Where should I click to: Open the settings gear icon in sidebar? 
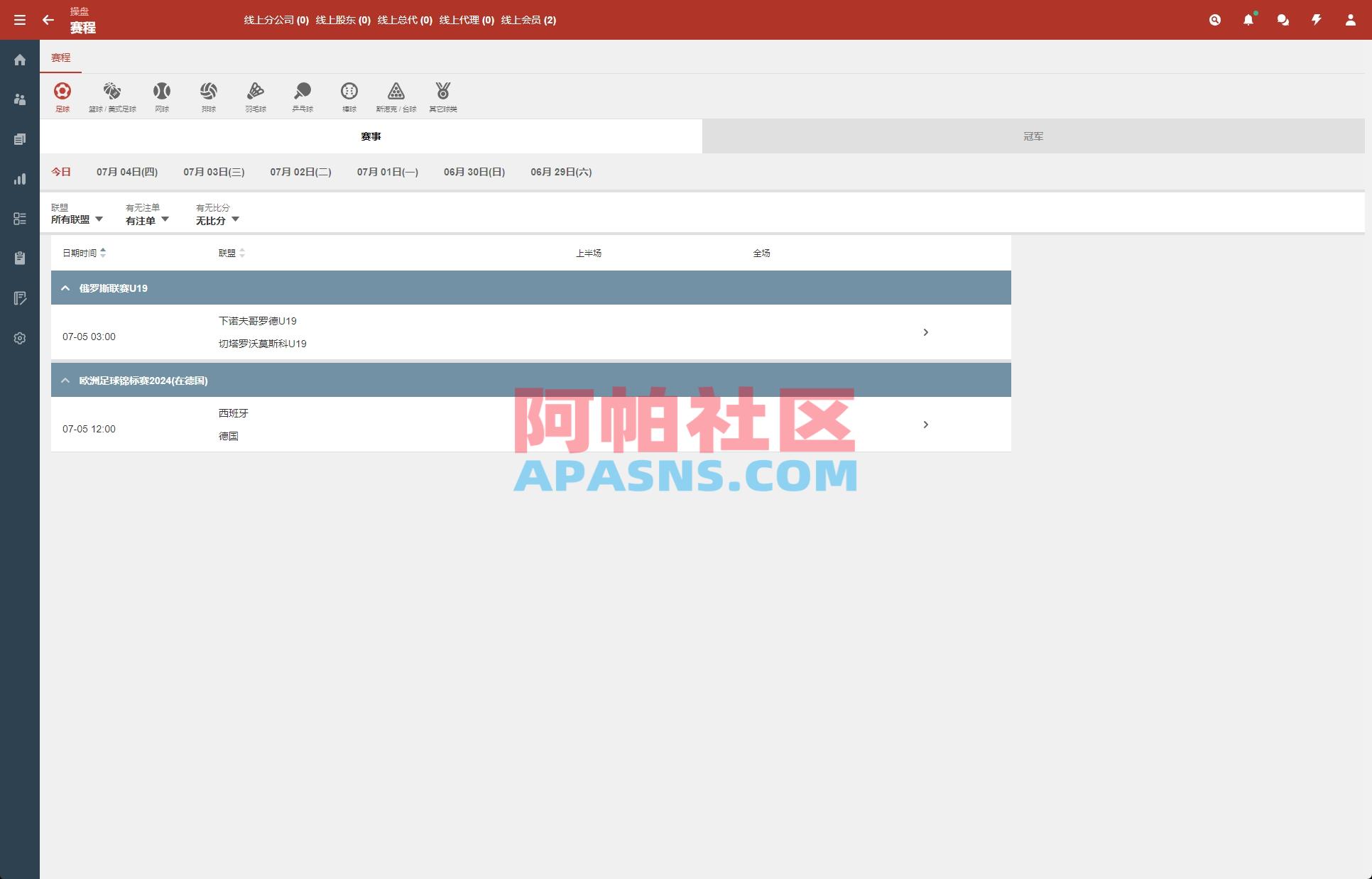[x=20, y=338]
